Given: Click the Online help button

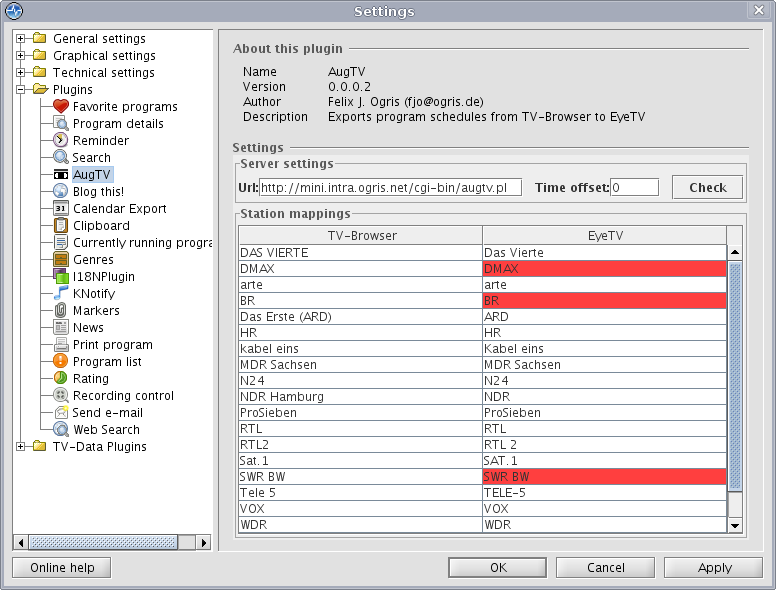Looking at the screenshot, I should 62,568.
